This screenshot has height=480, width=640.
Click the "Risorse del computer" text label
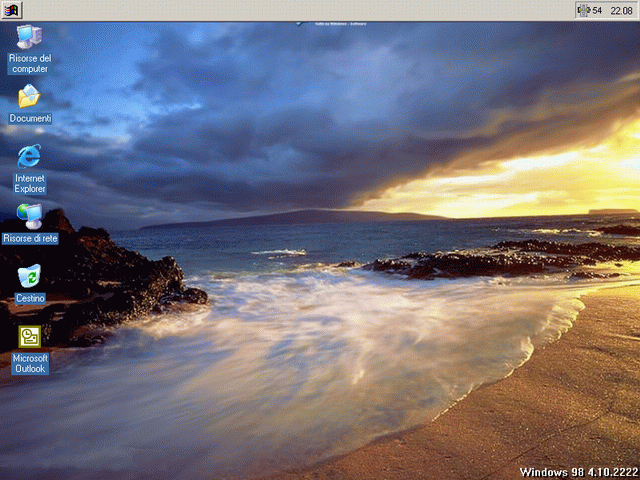click(29, 64)
